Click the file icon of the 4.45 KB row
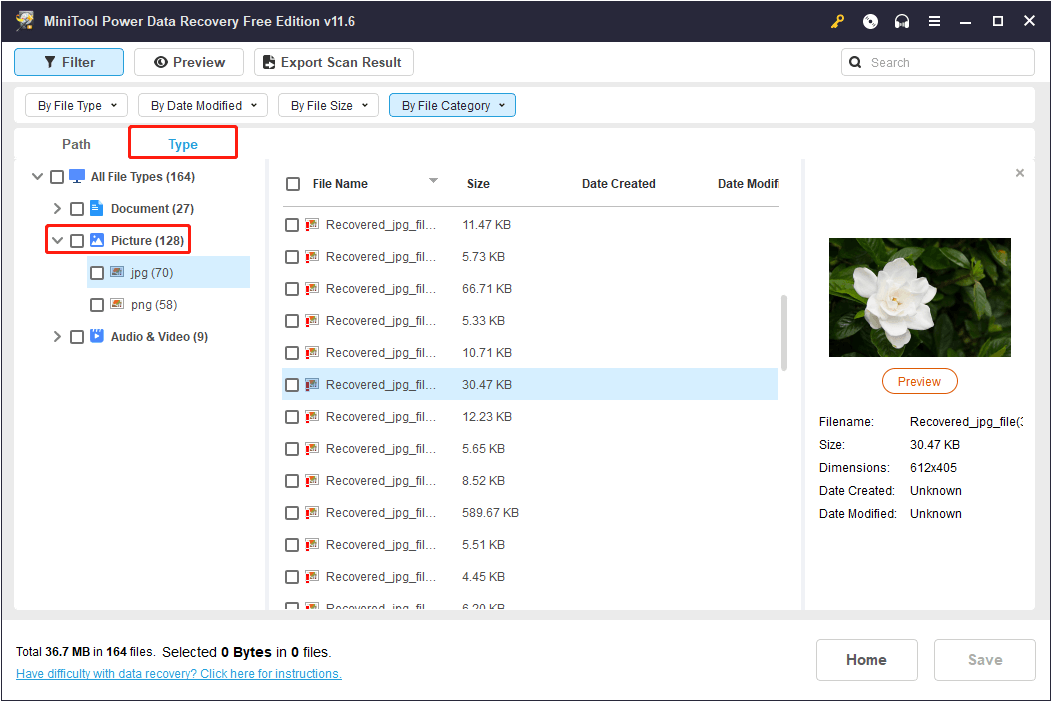This screenshot has height=703, width=1054. pyautogui.click(x=312, y=577)
